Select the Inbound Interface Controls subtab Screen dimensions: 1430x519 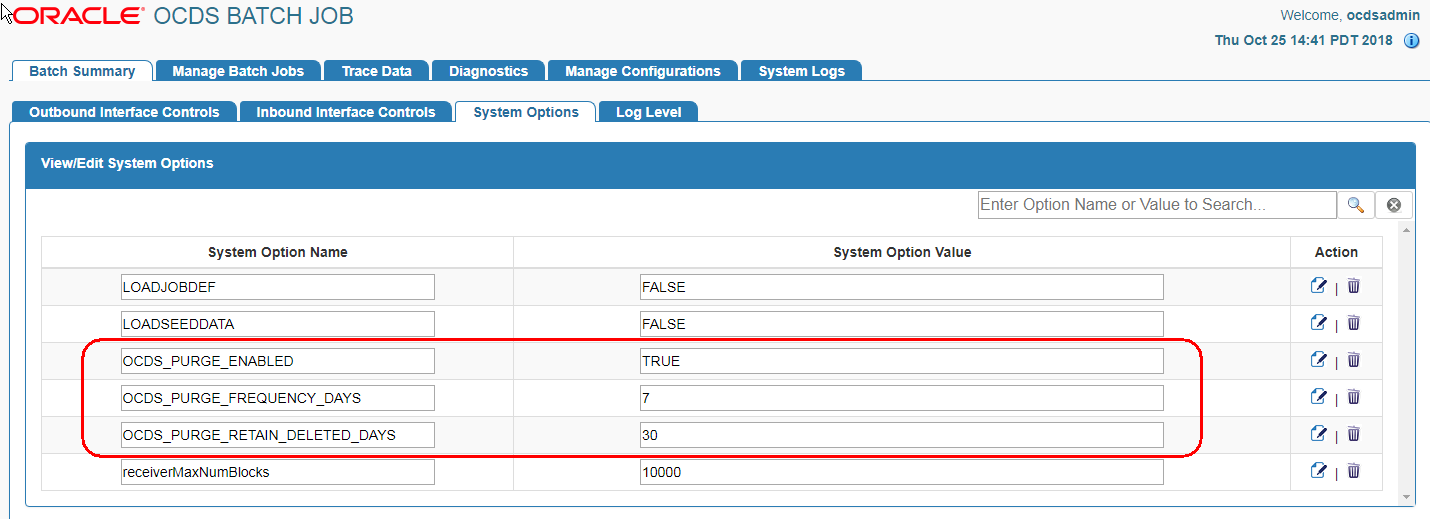point(346,112)
